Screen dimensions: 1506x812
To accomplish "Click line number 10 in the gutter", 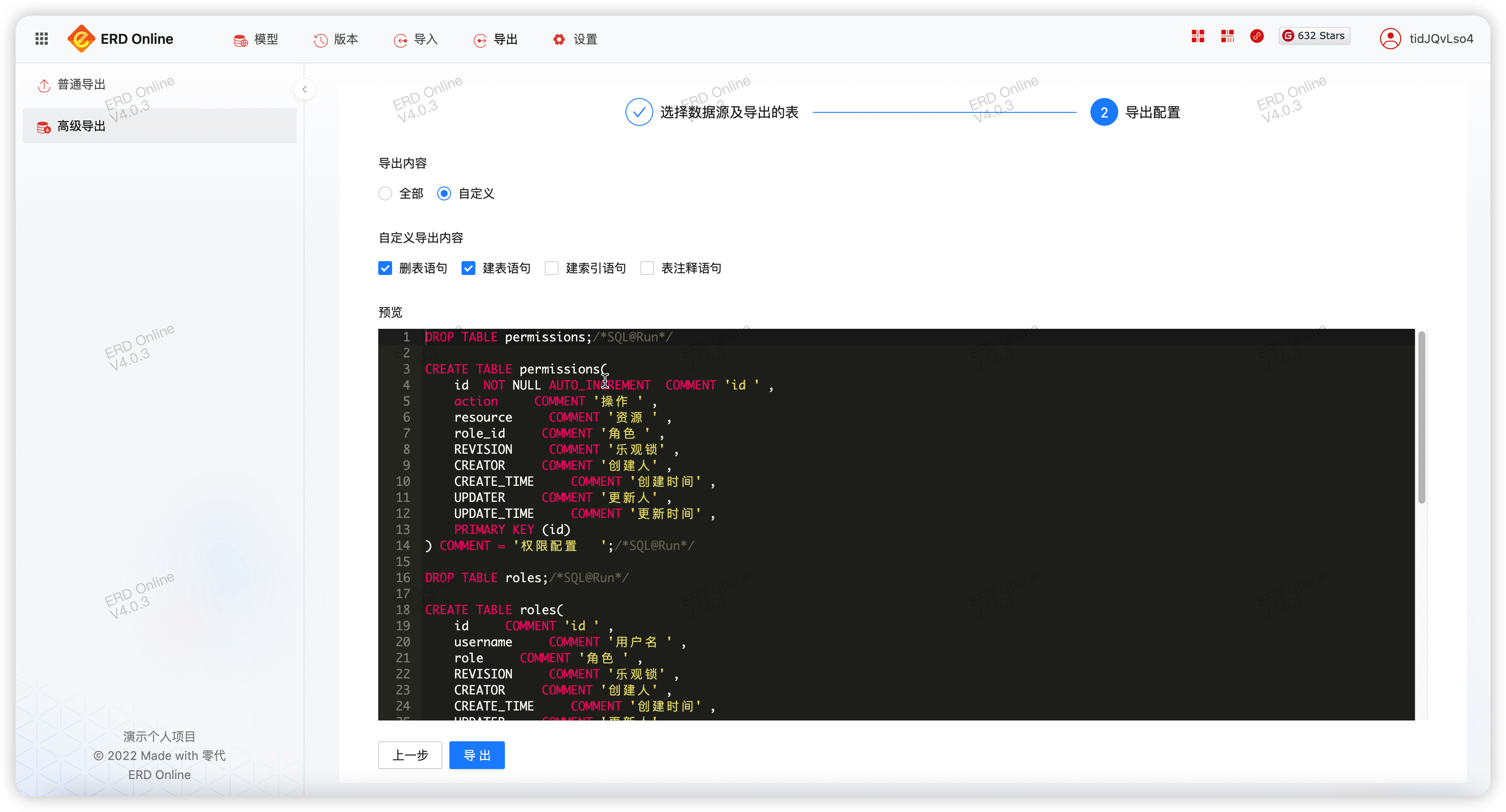I will tap(403, 481).
